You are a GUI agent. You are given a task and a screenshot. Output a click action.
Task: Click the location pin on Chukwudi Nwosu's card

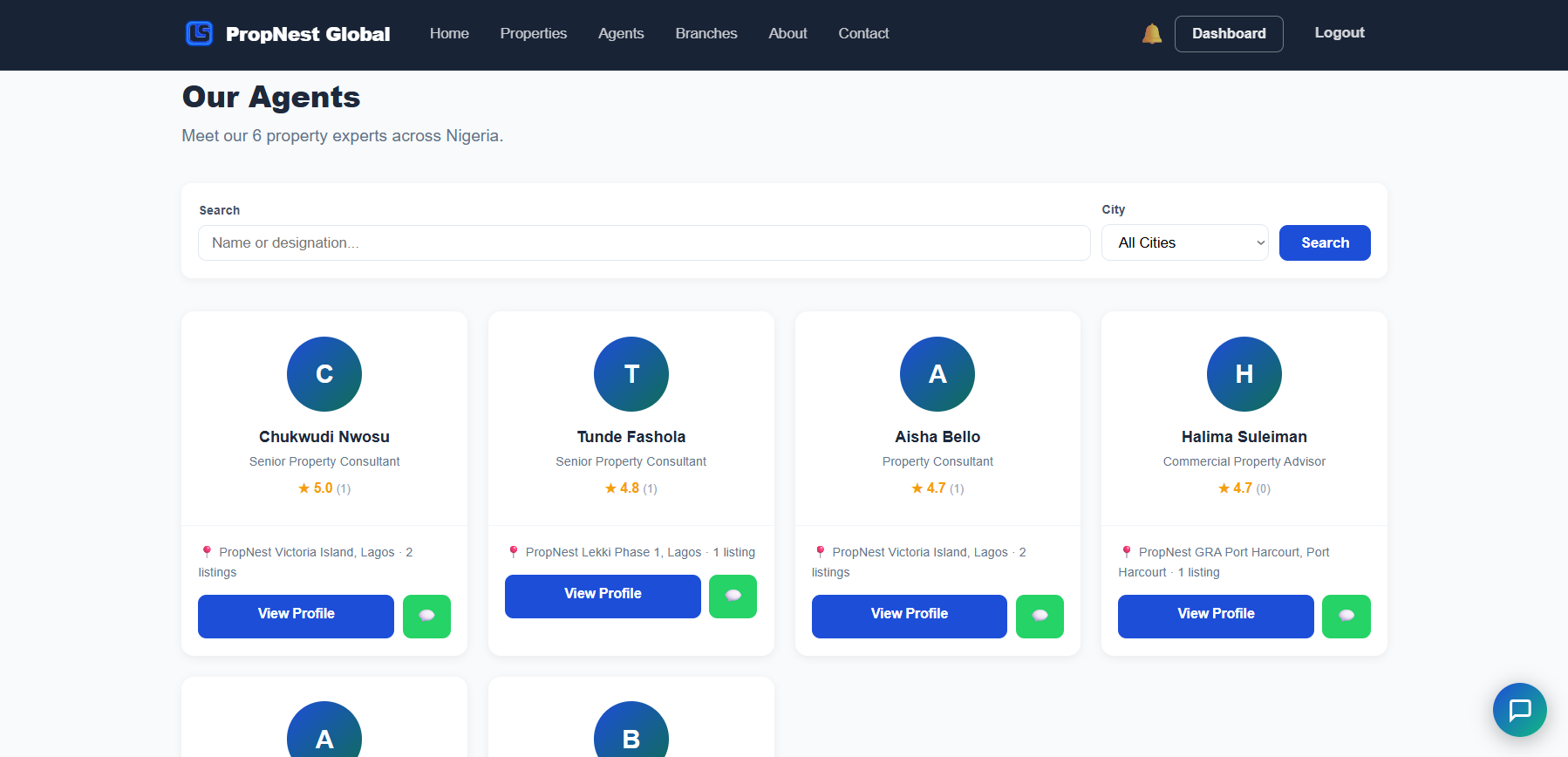coord(207,552)
